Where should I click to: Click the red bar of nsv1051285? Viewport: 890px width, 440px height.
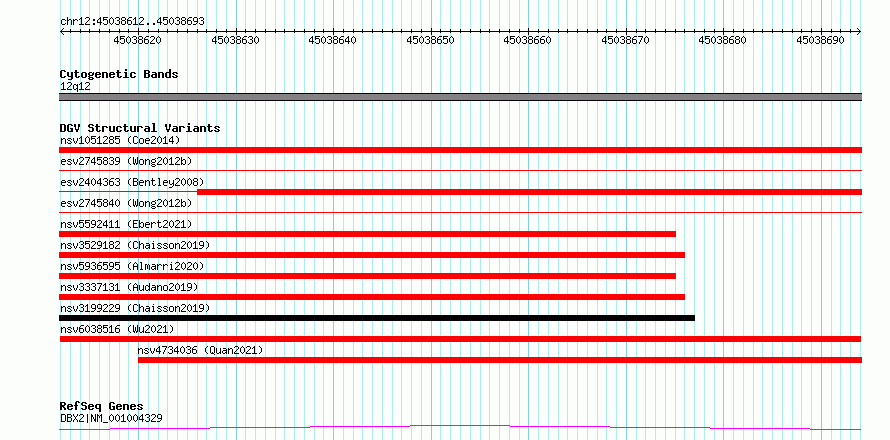coord(460,150)
